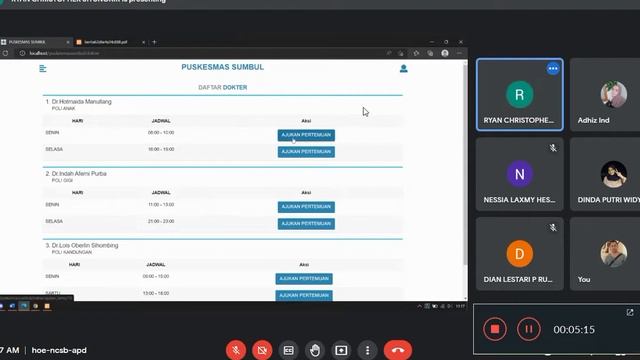Open the options dots on Ryan's tile
Viewport: 640px width, 360px height.
(553, 69)
